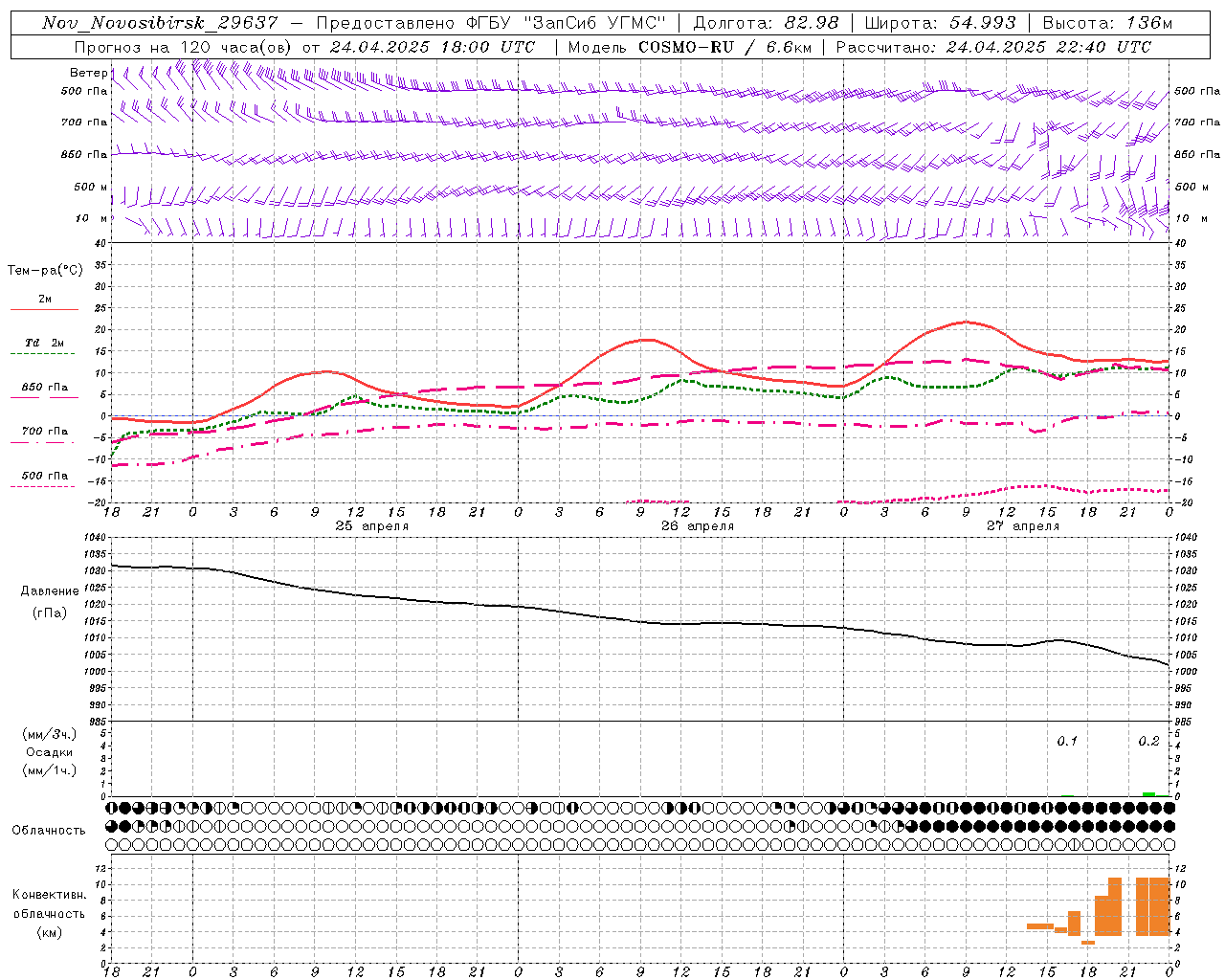Viewport: 1225px width, 980px height.
Task: Click the elevation label 'Высота: 136м'
Action: coord(1108,23)
